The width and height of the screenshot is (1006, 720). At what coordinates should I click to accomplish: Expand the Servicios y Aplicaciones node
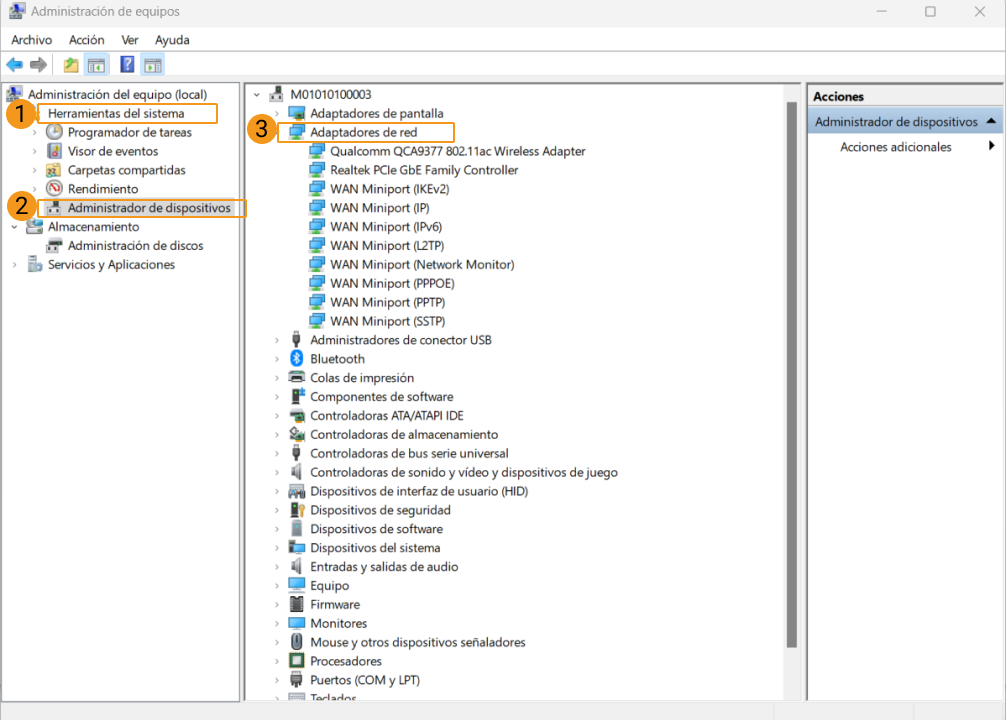click(x=14, y=265)
